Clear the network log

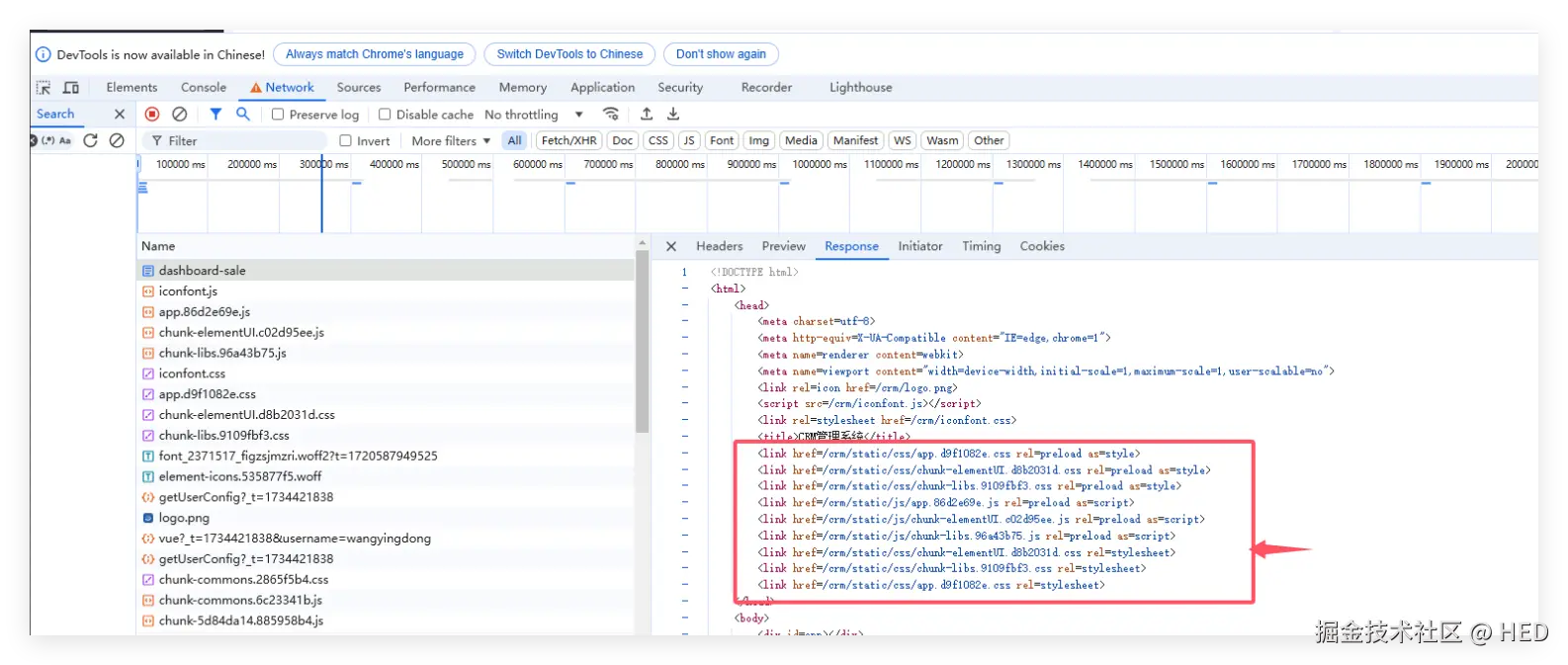(180, 115)
